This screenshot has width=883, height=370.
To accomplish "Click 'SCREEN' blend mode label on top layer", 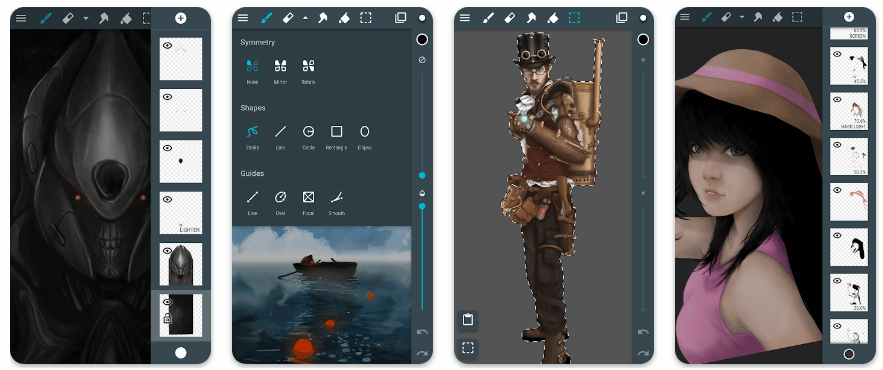I will coord(858,35).
